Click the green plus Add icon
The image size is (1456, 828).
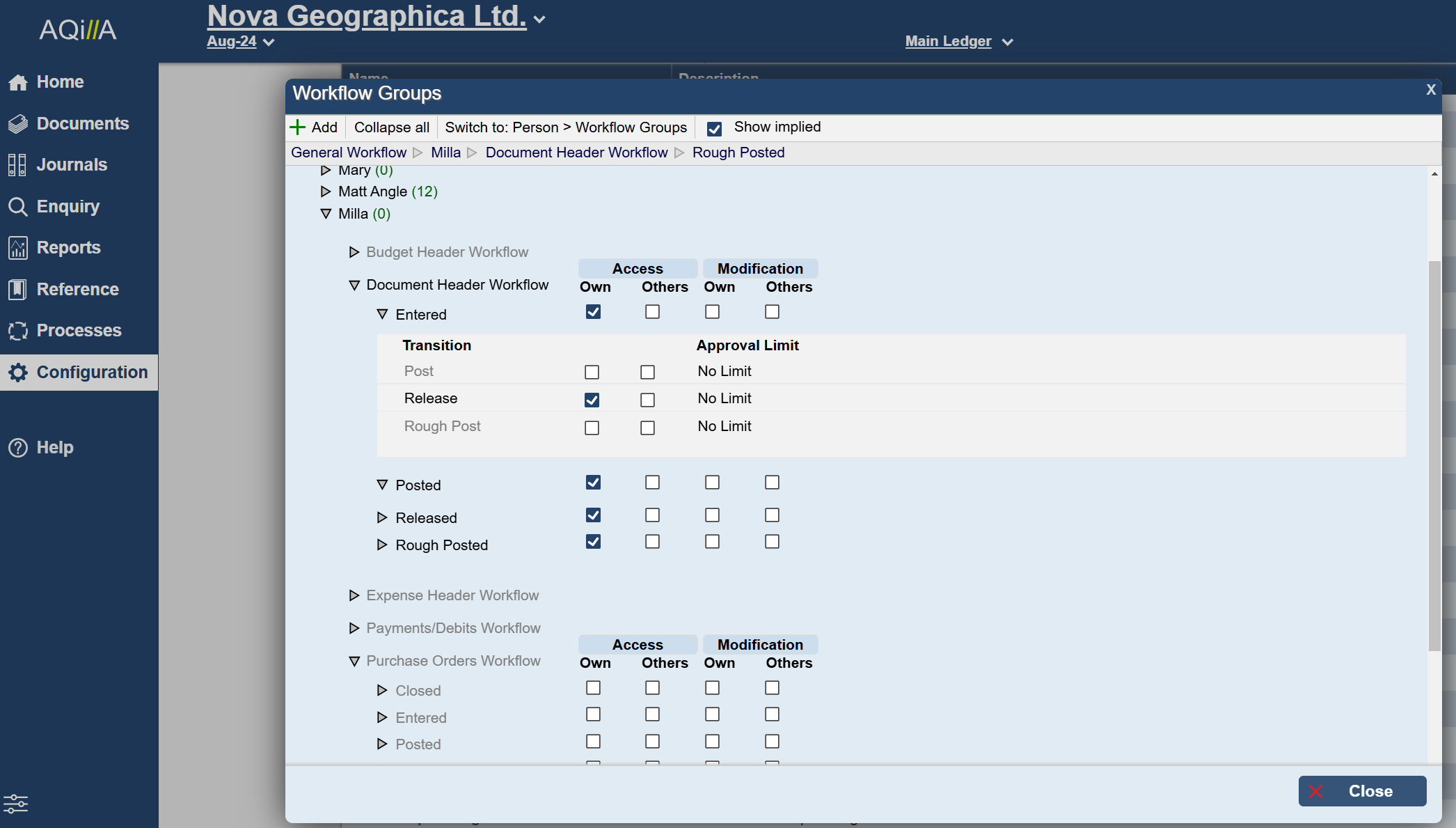tap(298, 127)
